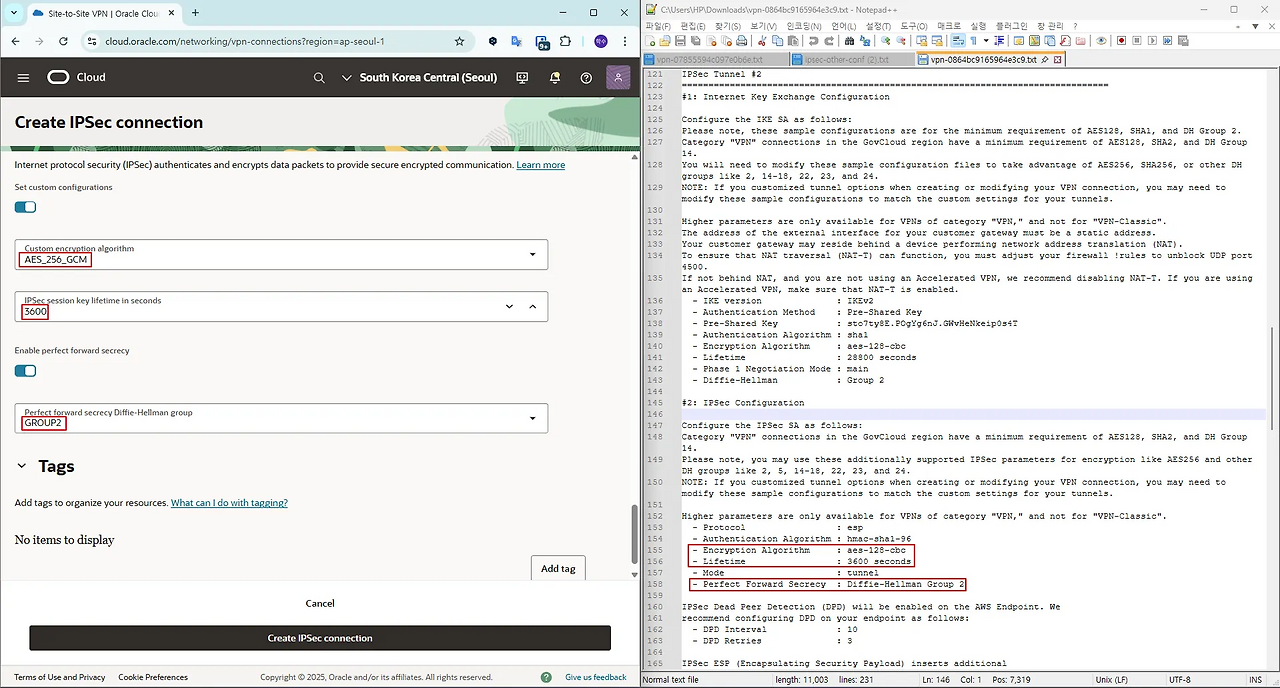The width and height of the screenshot is (1280, 688).
Task: Click the IPSec session key lifetime field
Action: (x=250, y=311)
